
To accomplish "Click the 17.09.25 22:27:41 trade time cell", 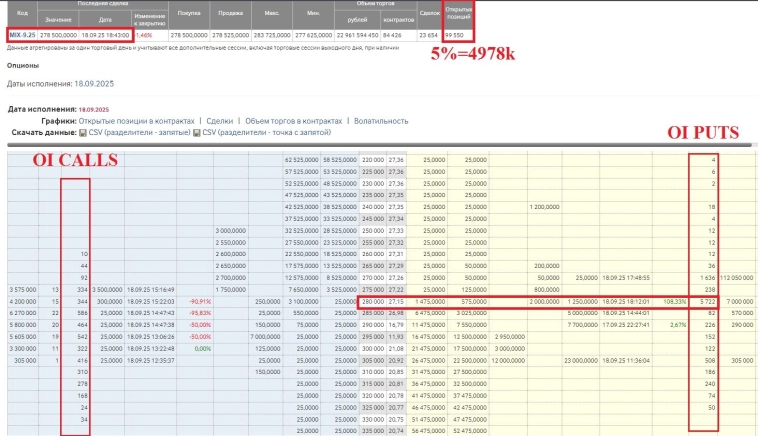I will click(x=626, y=325).
